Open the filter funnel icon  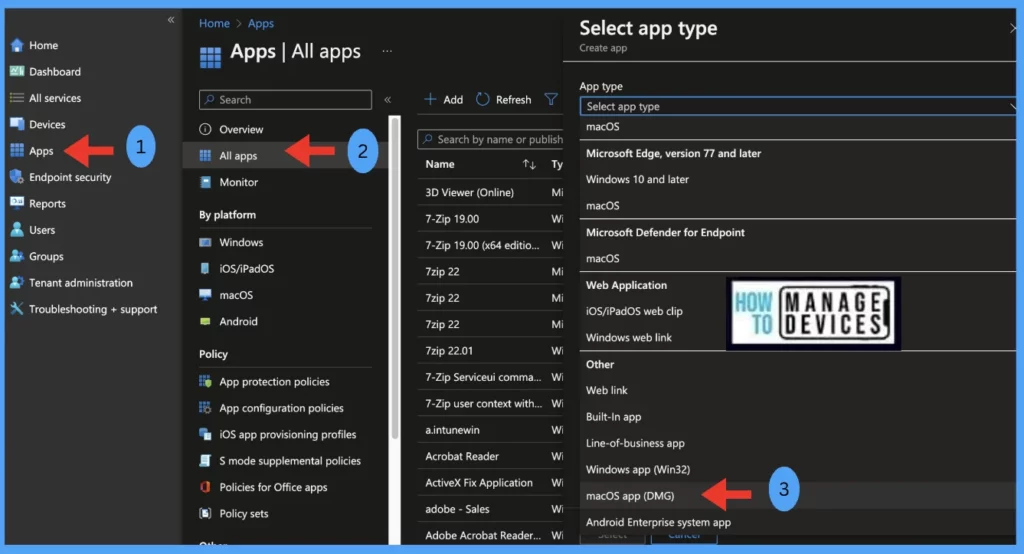551,99
